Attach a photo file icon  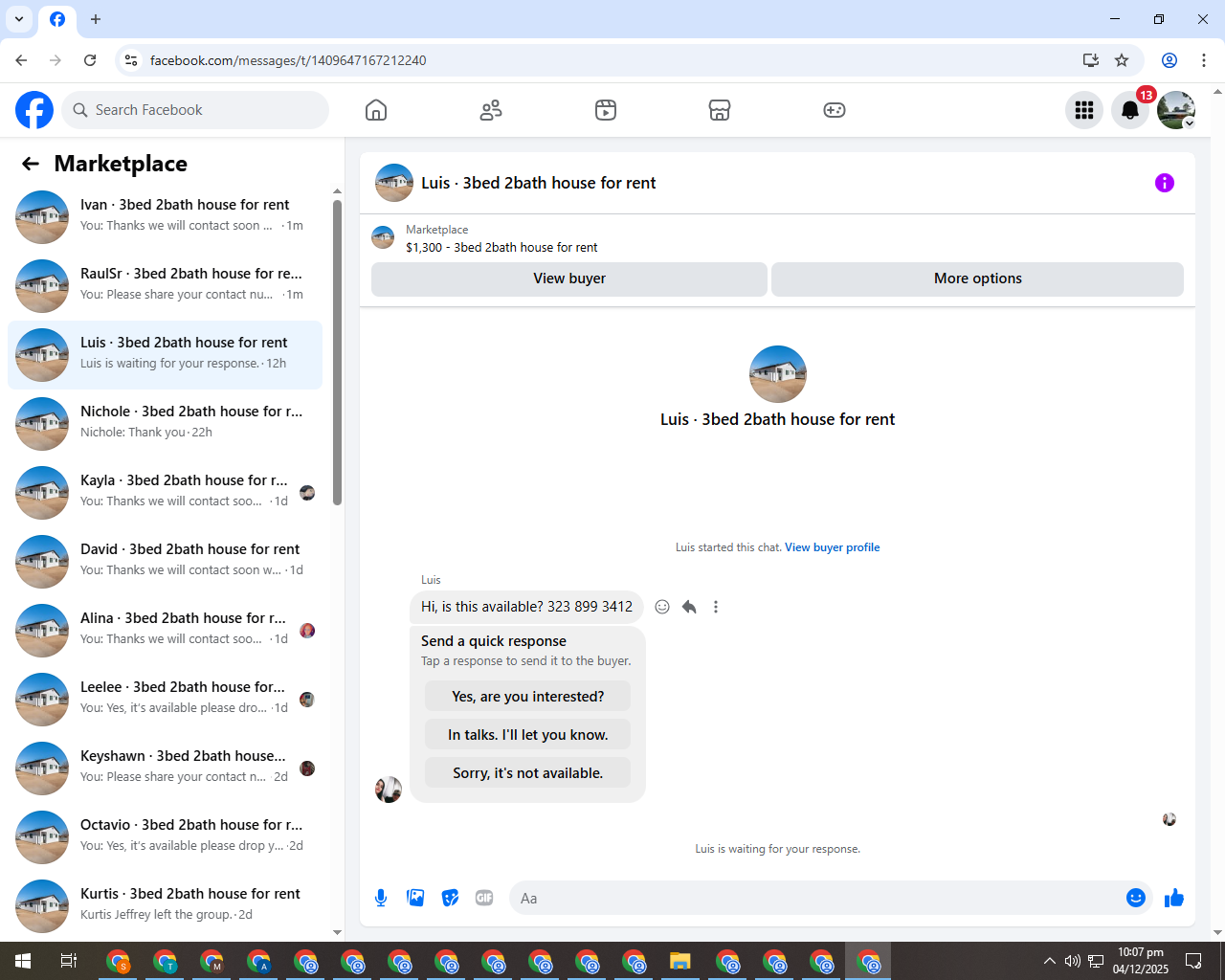pos(415,898)
